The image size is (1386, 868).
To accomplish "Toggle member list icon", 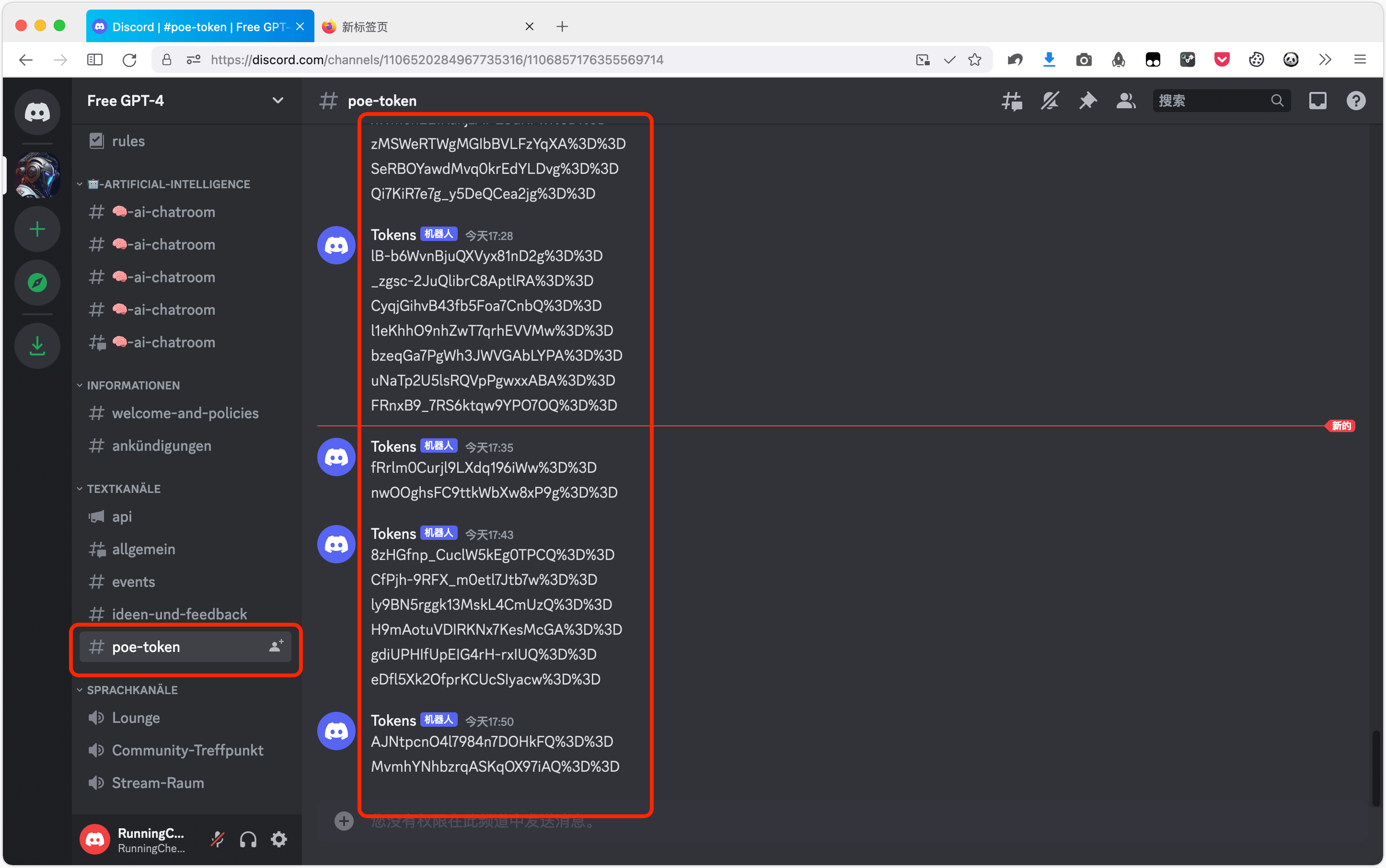I will click(x=1126, y=101).
